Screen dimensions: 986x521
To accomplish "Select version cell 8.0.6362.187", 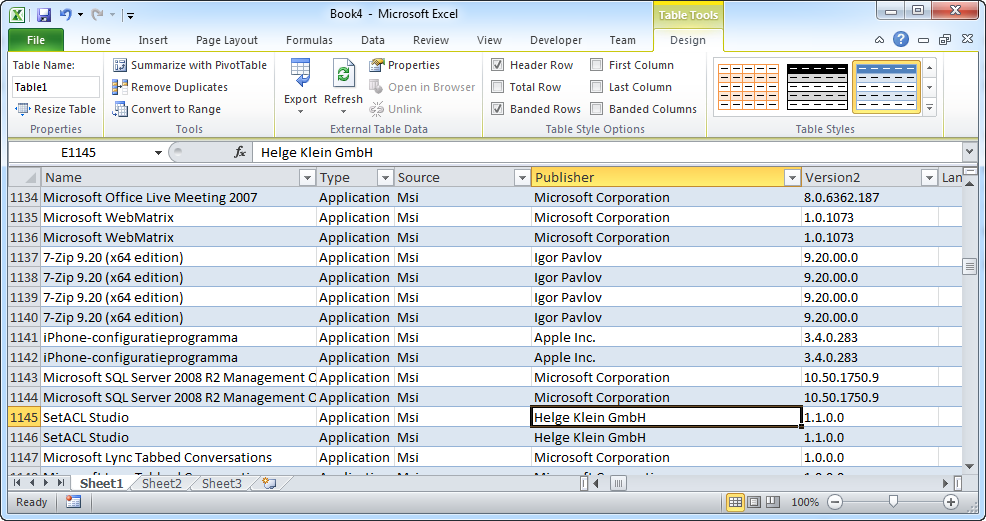I will click(870, 197).
